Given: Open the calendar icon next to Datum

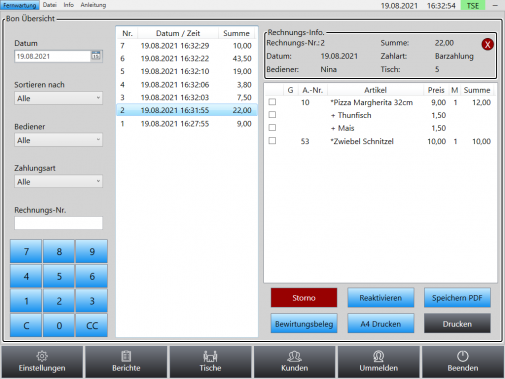Looking at the screenshot, I should click(96, 56).
